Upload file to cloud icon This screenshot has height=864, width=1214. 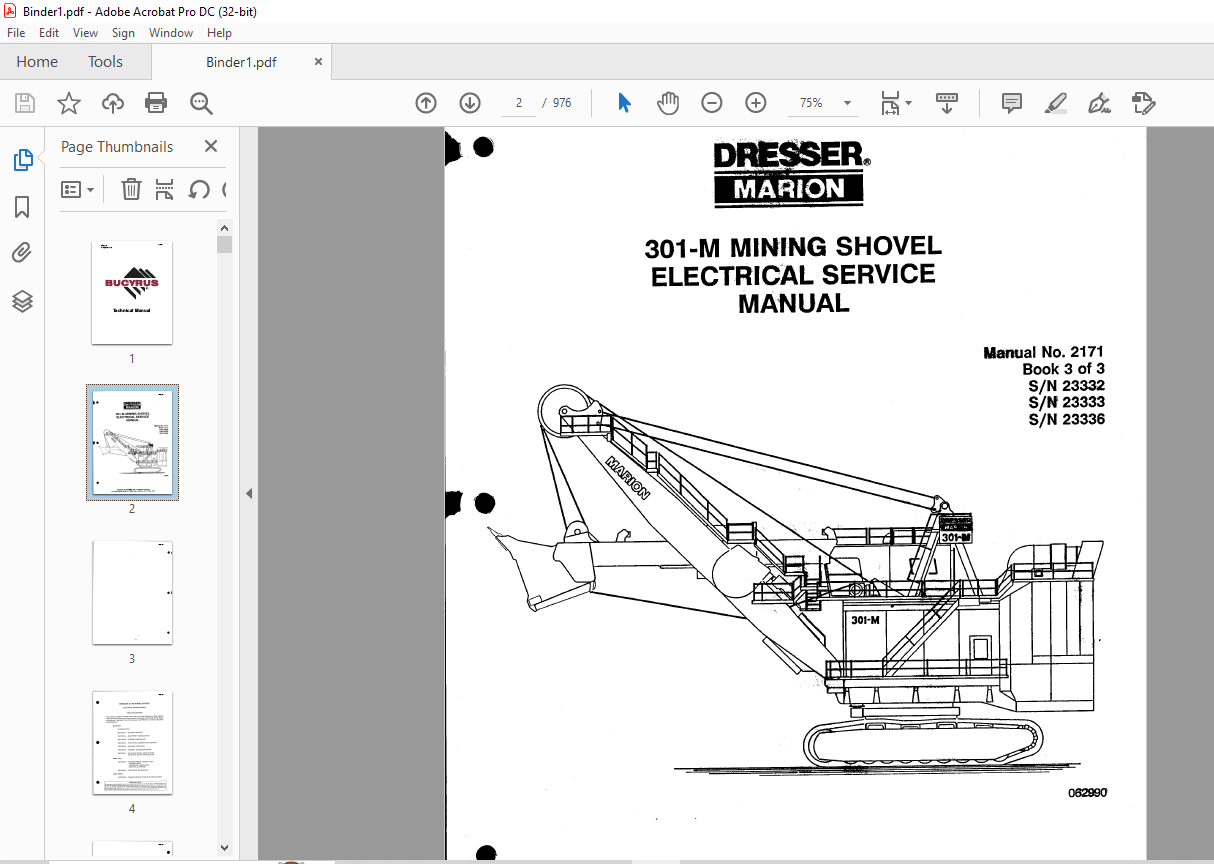(x=113, y=103)
